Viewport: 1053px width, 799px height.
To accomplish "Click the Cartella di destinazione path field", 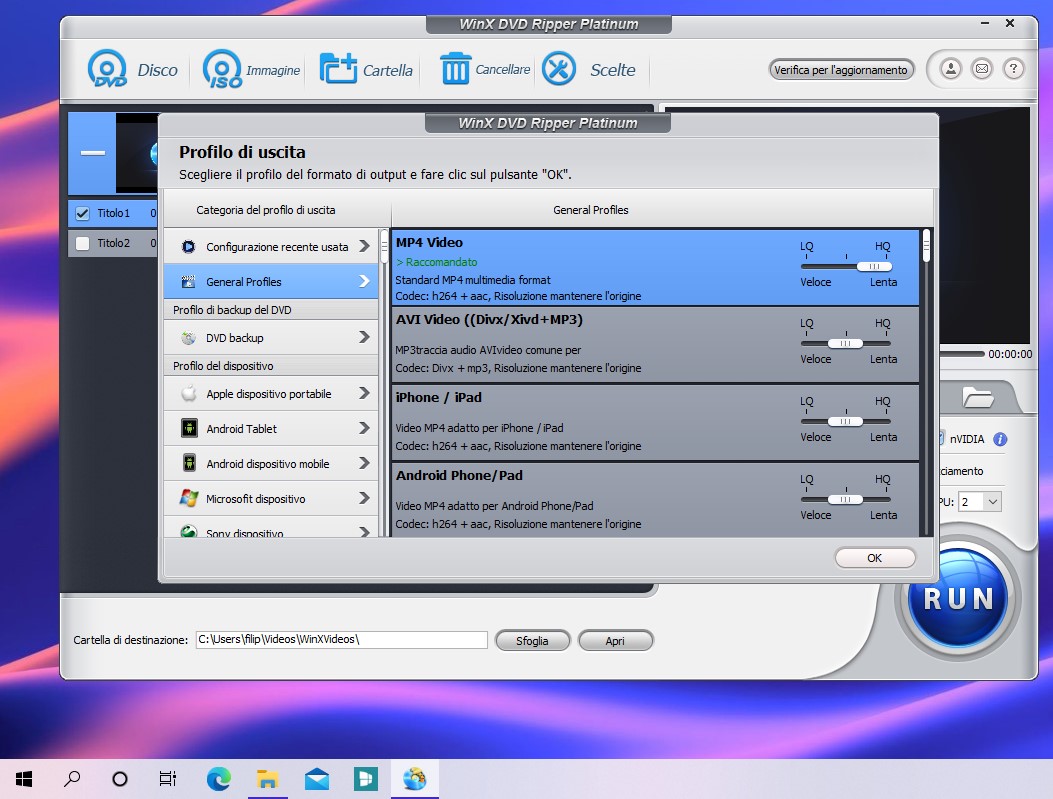I will (341, 640).
